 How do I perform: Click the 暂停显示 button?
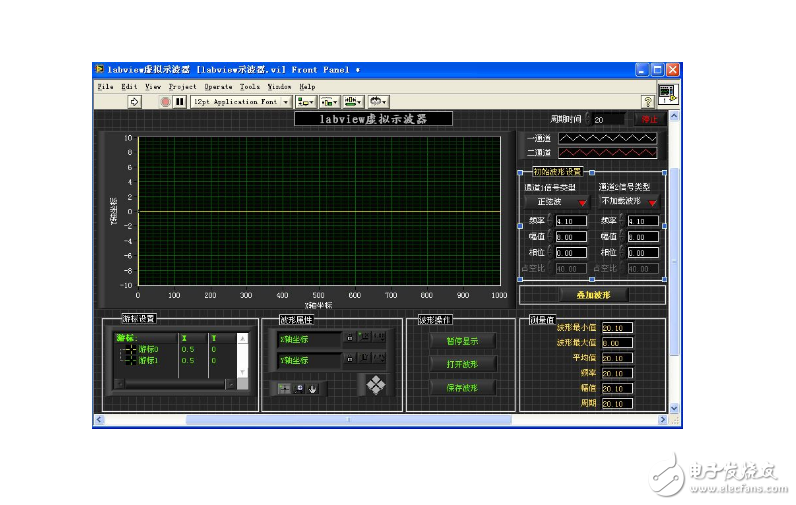click(462, 341)
